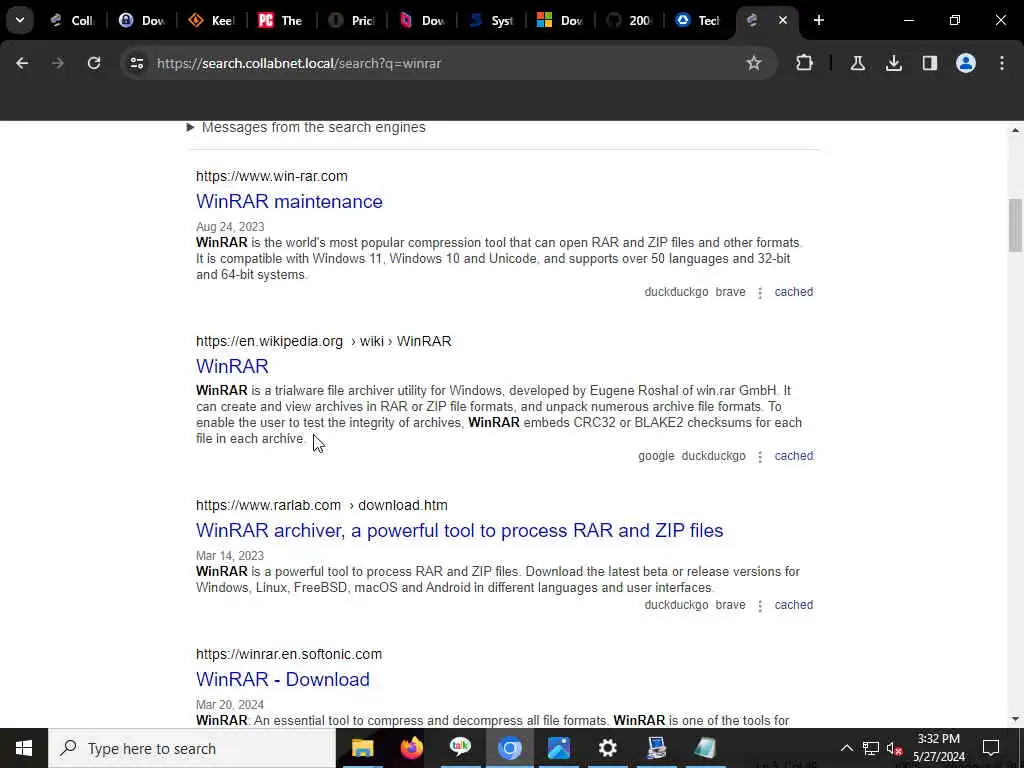Switch to the 'Coll' tab
This screenshot has width=1024, height=768.
pyautogui.click(x=74, y=20)
